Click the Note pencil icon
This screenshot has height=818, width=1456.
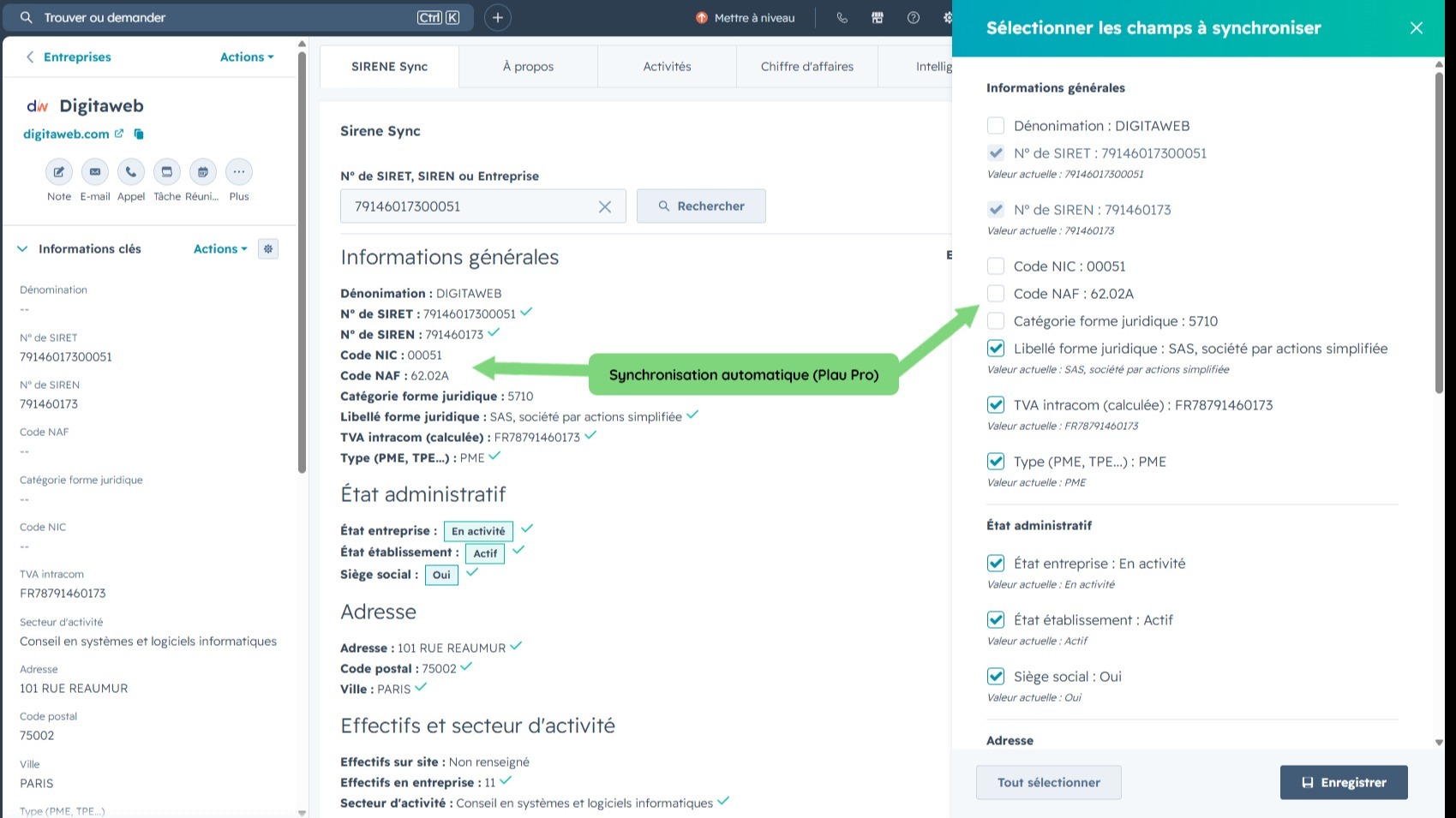[x=59, y=172]
